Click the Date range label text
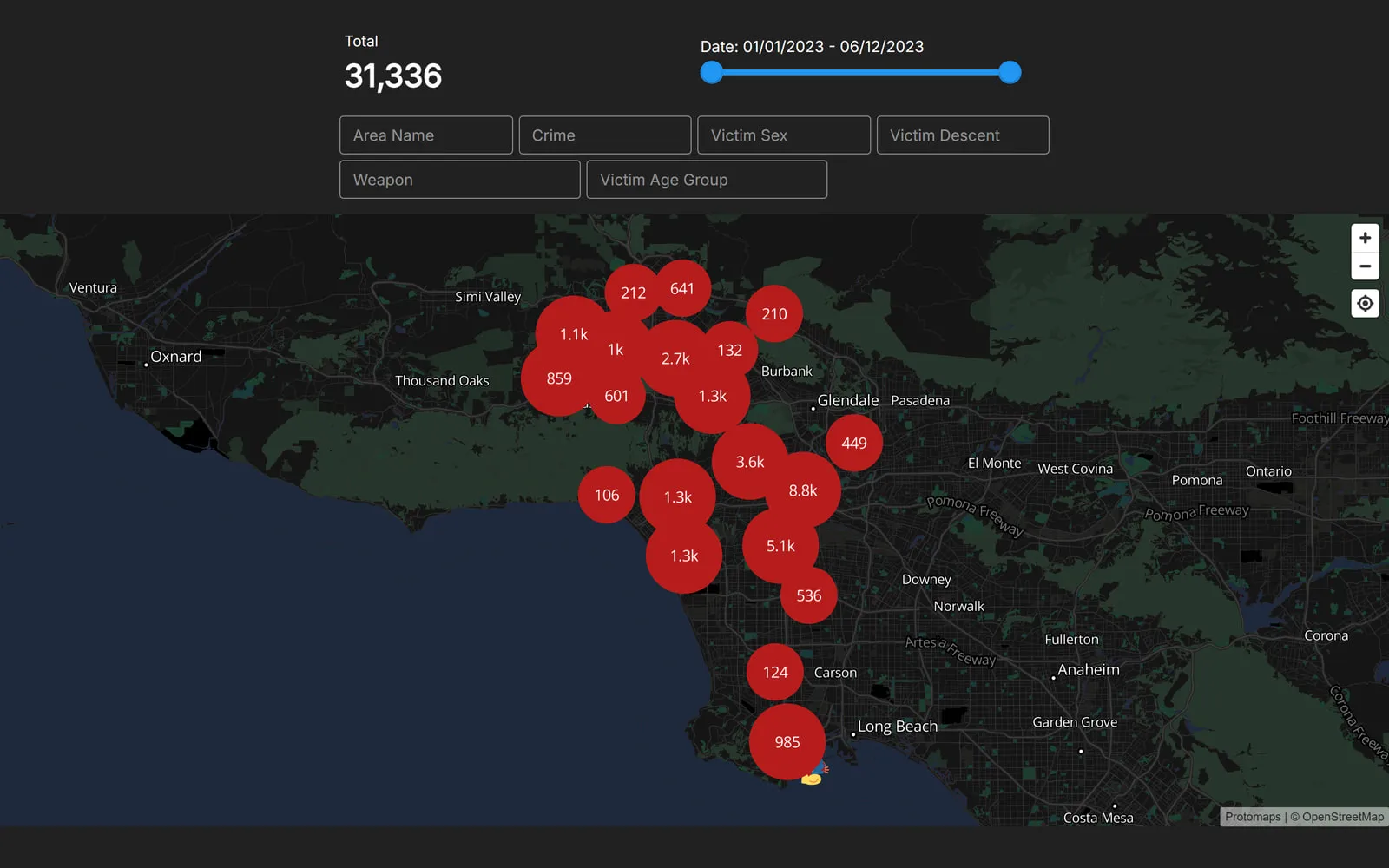 [813, 47]
